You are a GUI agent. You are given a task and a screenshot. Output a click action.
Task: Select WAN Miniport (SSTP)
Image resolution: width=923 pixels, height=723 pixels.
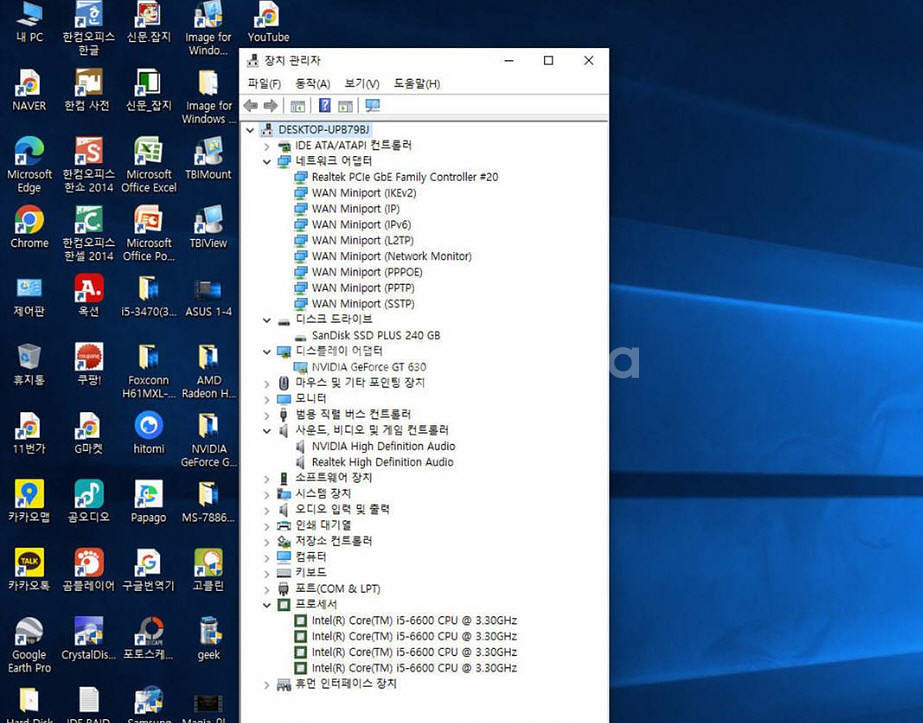pos(363,304)
